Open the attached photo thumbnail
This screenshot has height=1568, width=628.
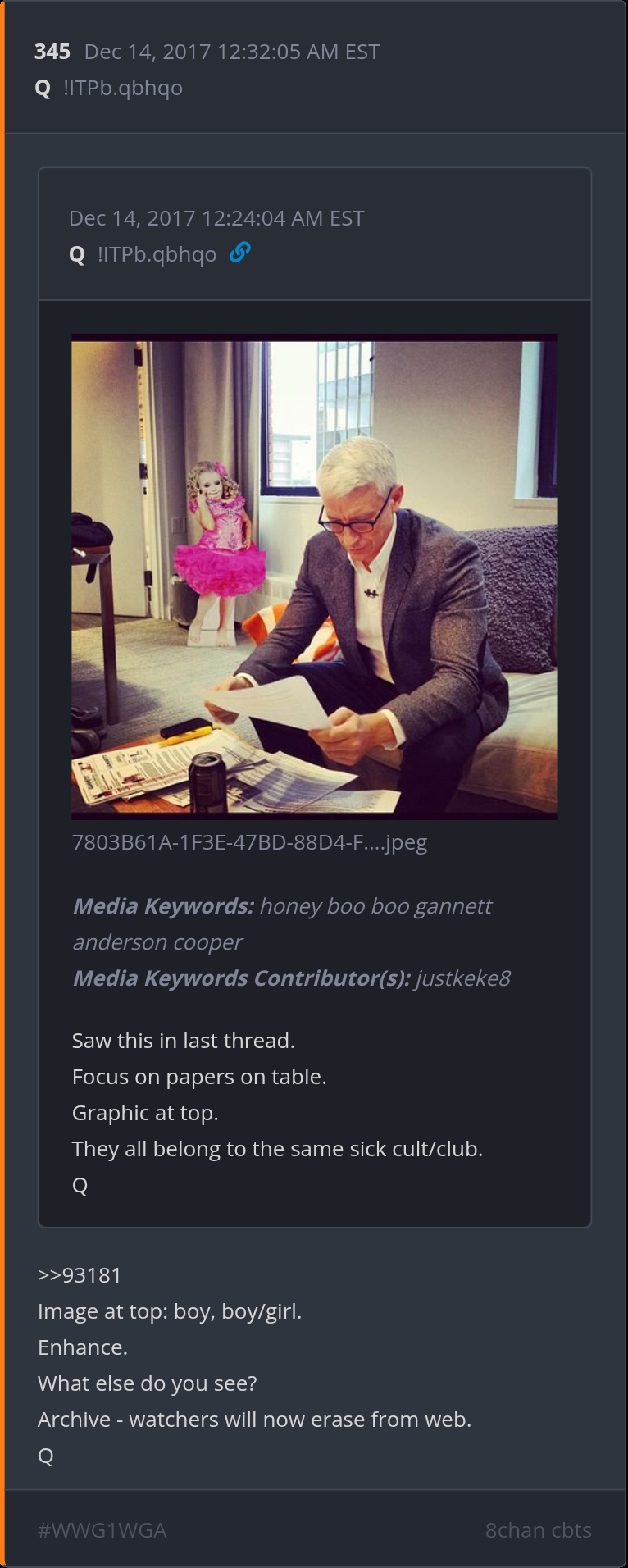coord(315,577)
